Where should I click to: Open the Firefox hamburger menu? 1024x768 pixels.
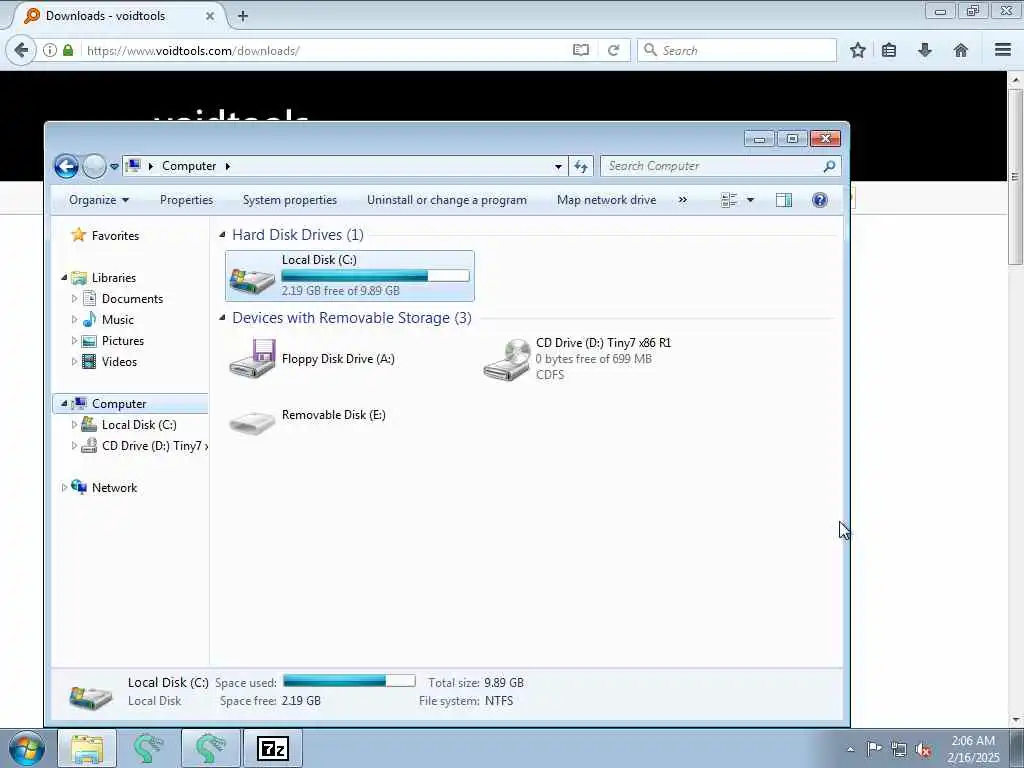[1003, 50]
